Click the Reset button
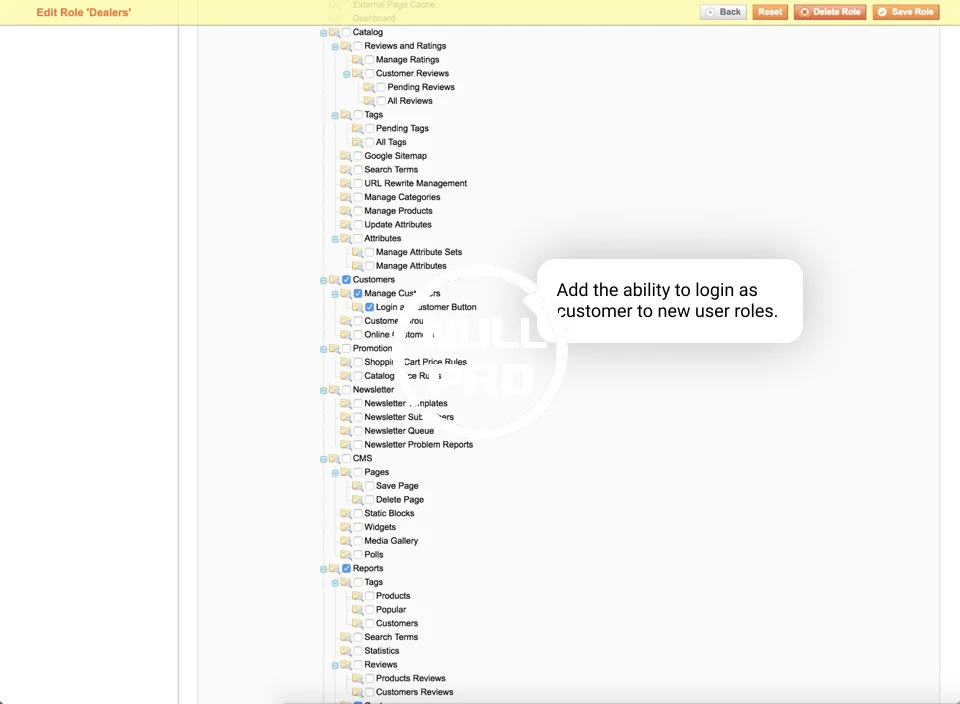 pyautogui.click(x=770, y=12)
